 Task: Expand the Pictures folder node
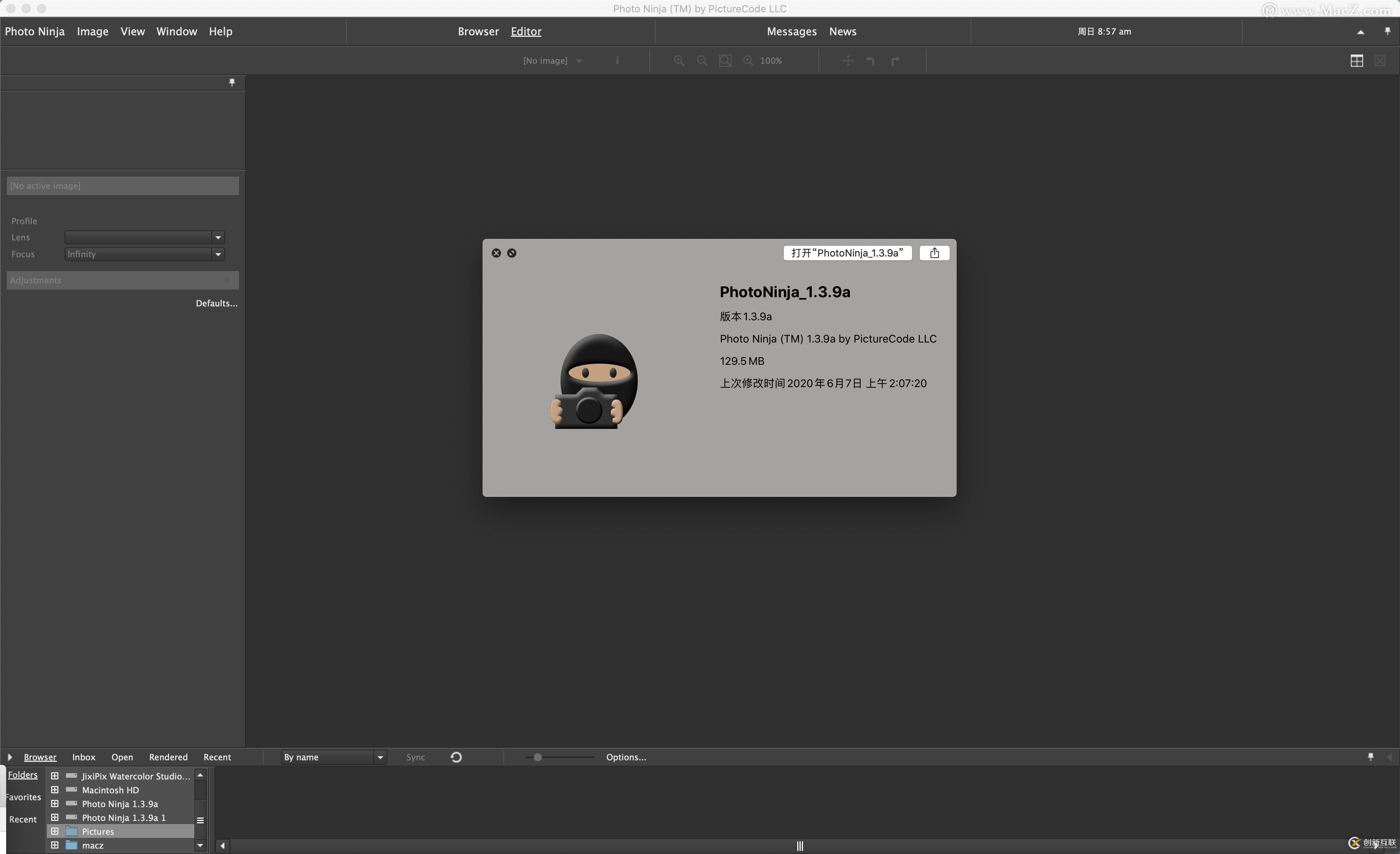click(55, 831)
